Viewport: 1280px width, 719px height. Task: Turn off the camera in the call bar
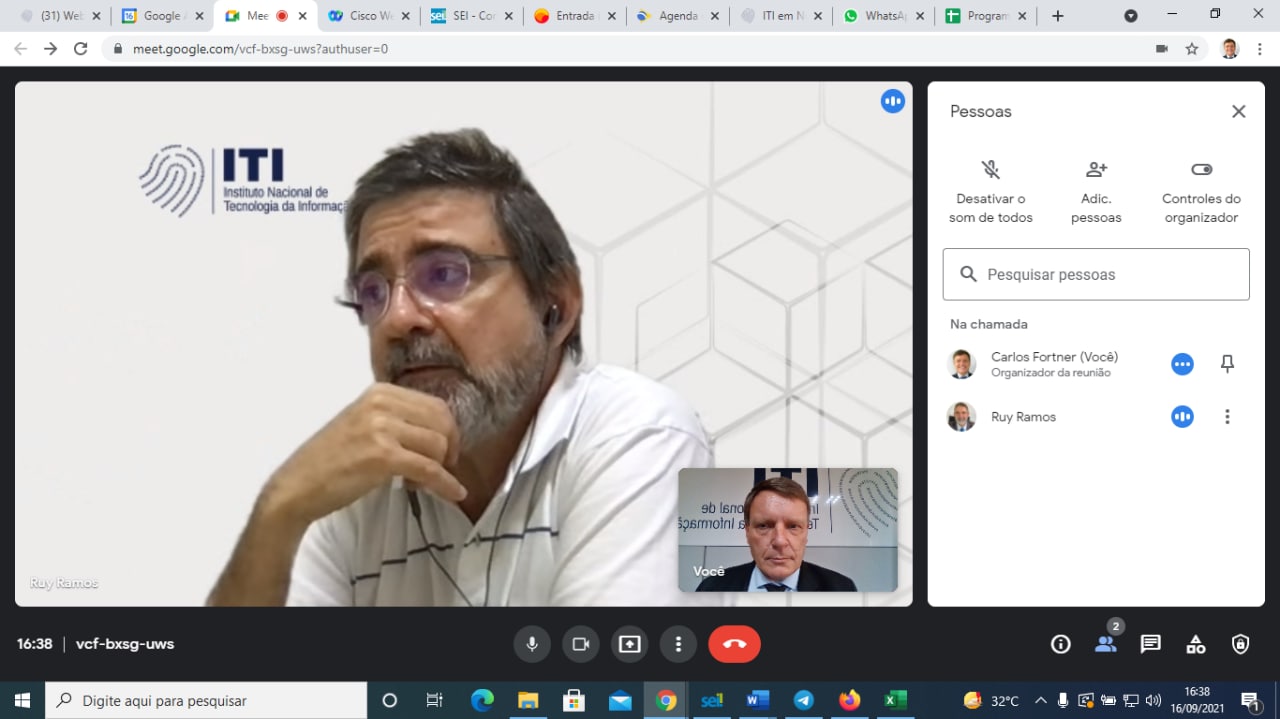tap(580, 644)
